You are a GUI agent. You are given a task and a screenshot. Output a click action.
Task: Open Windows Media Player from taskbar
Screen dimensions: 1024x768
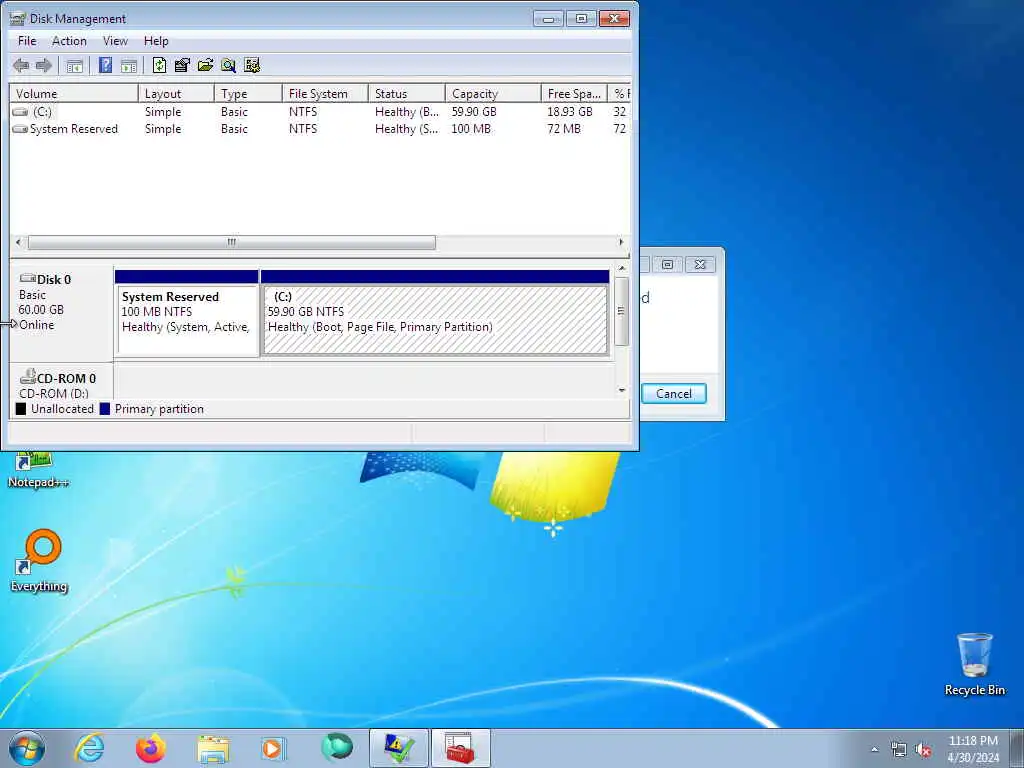point(273,748)
